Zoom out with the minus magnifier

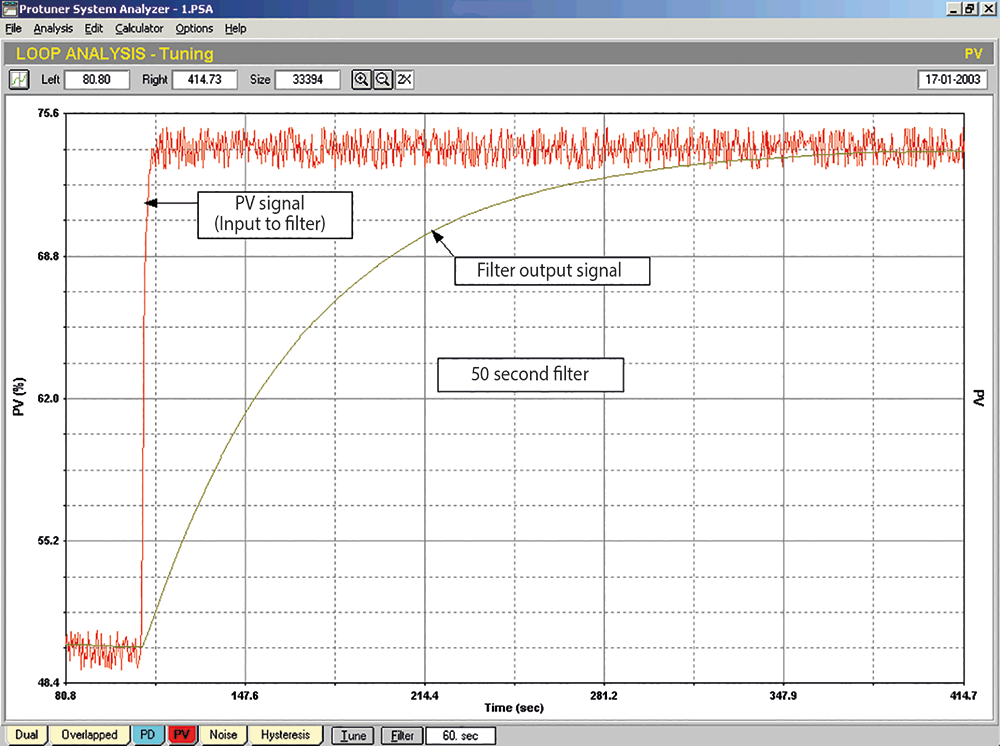[x=383, y=80]
